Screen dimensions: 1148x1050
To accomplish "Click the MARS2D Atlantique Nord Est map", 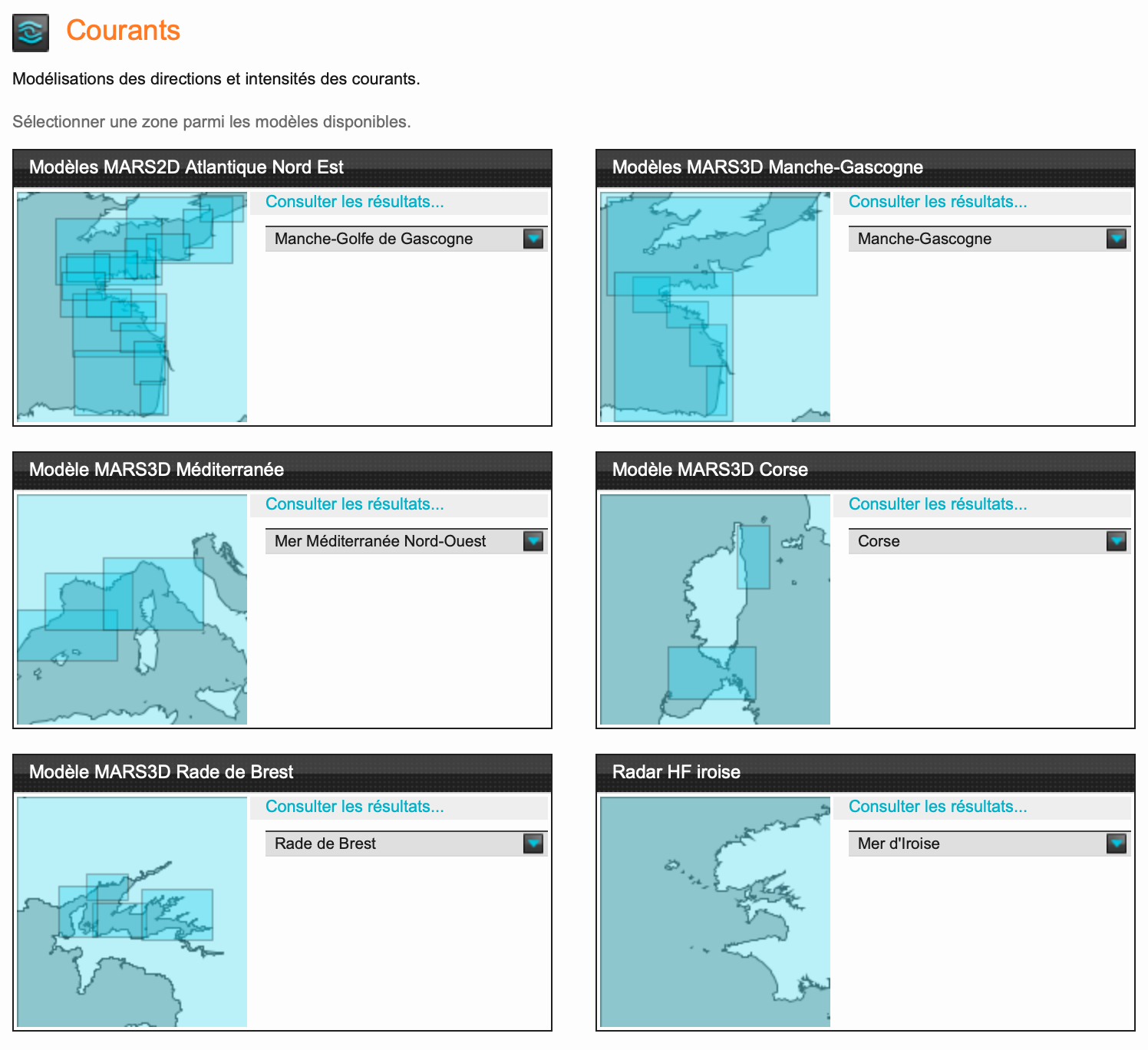I will coord(132,307).
